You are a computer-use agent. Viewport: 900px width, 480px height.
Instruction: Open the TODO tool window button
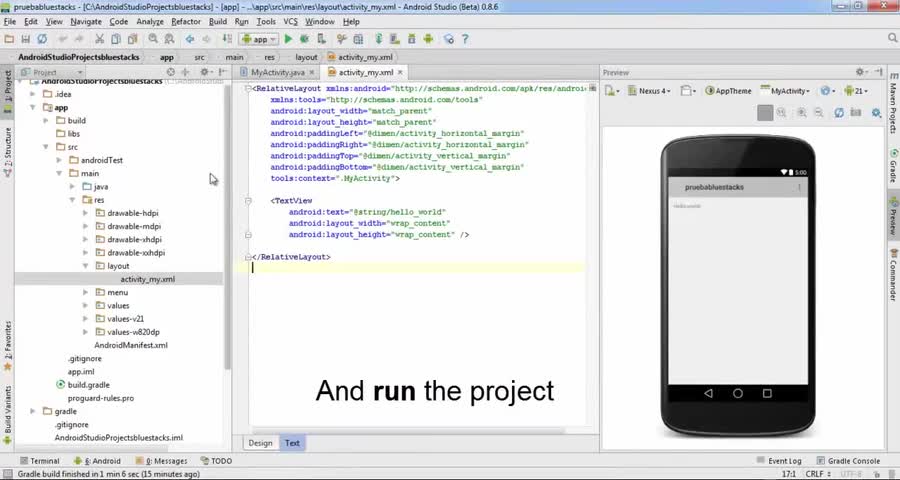(216, 460)
